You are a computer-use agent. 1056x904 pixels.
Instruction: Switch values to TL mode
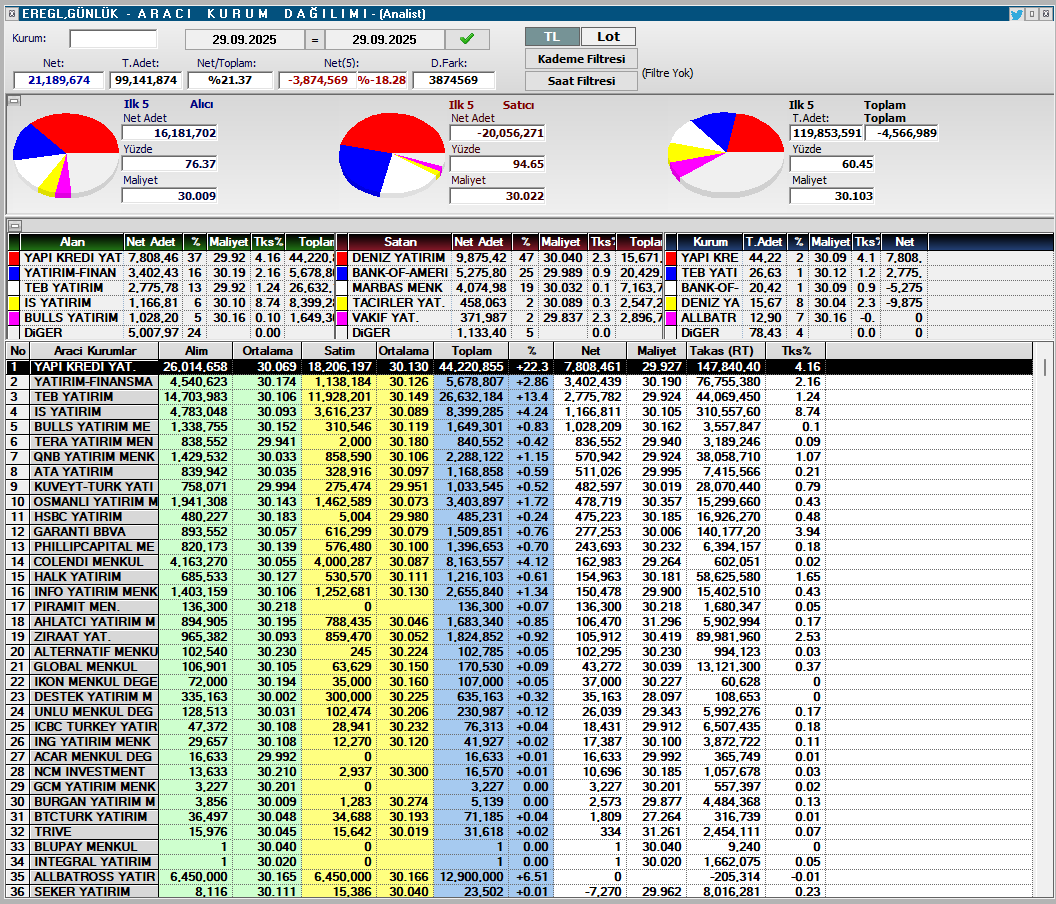click(552, 37)
